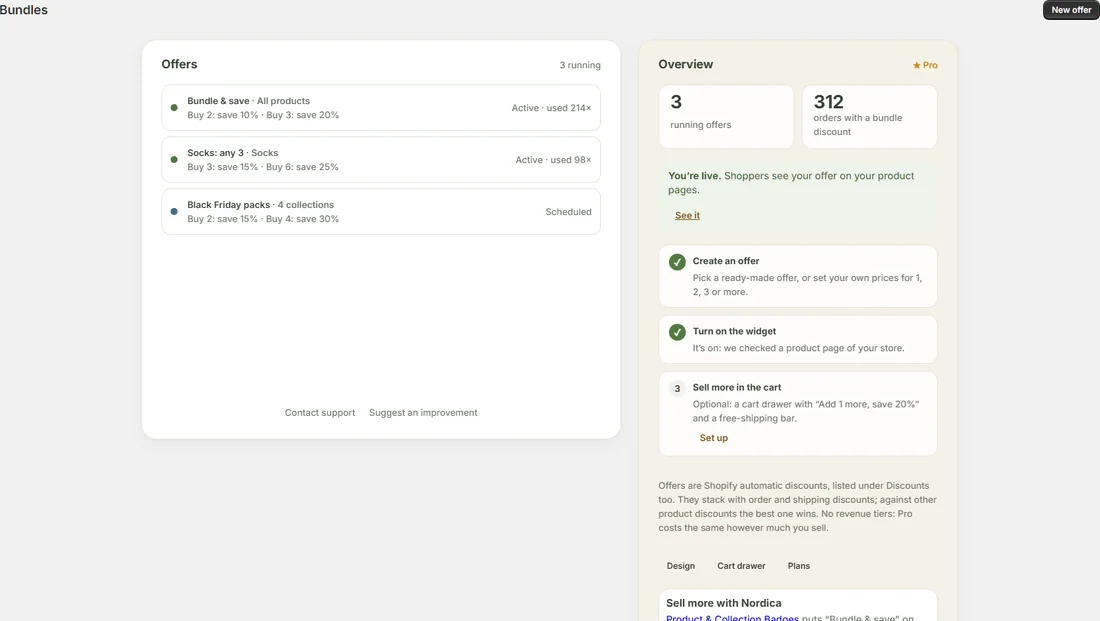Click the 312 orders with a bundle discount card

point(869,116)
